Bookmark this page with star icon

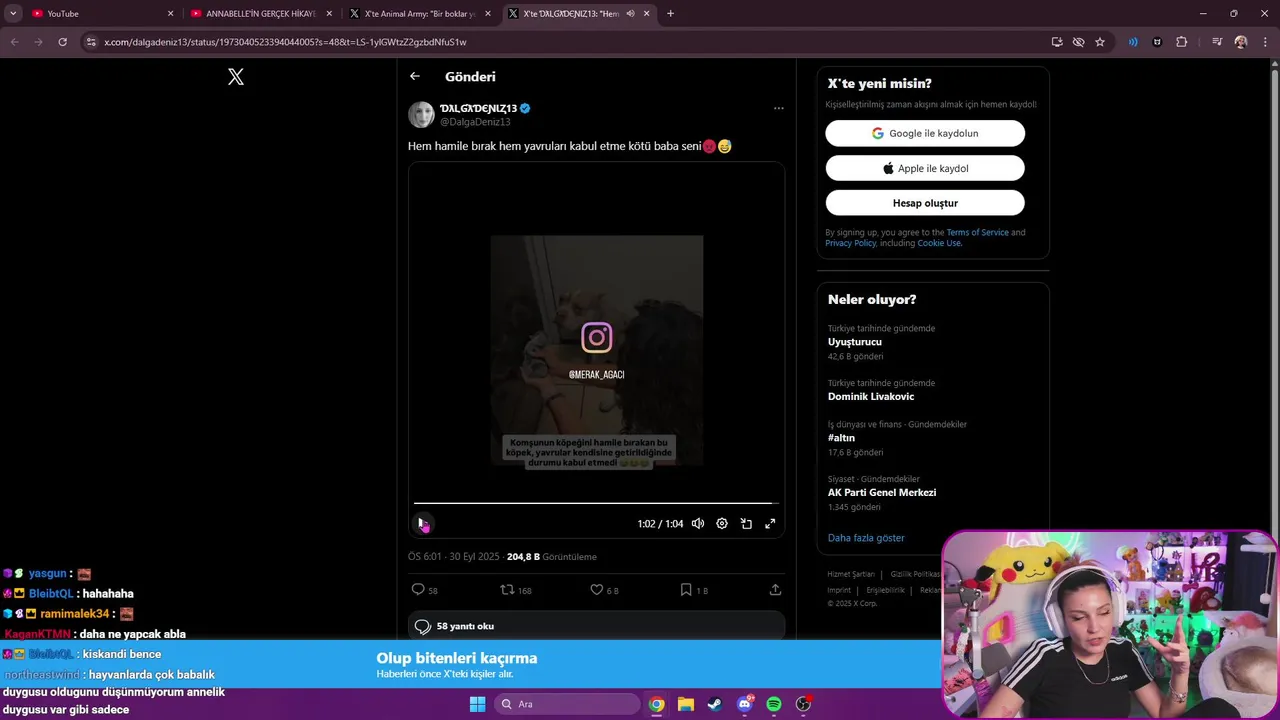1100,42
